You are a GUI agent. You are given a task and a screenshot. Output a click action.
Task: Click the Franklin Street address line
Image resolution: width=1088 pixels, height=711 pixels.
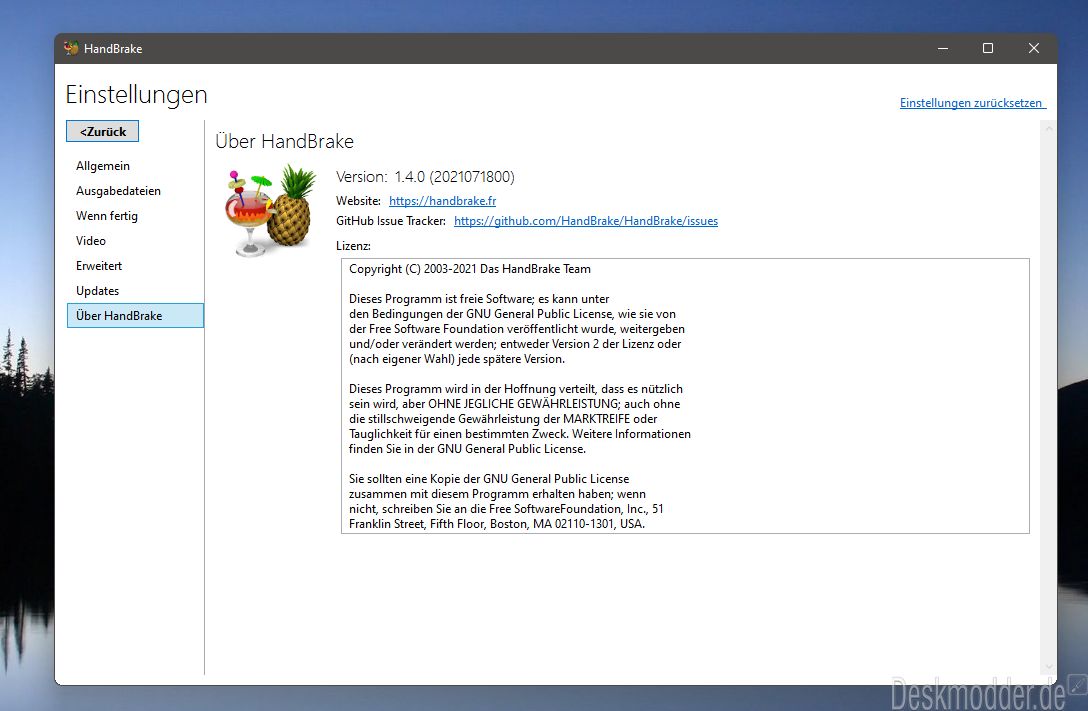click(x=497, y=524)
